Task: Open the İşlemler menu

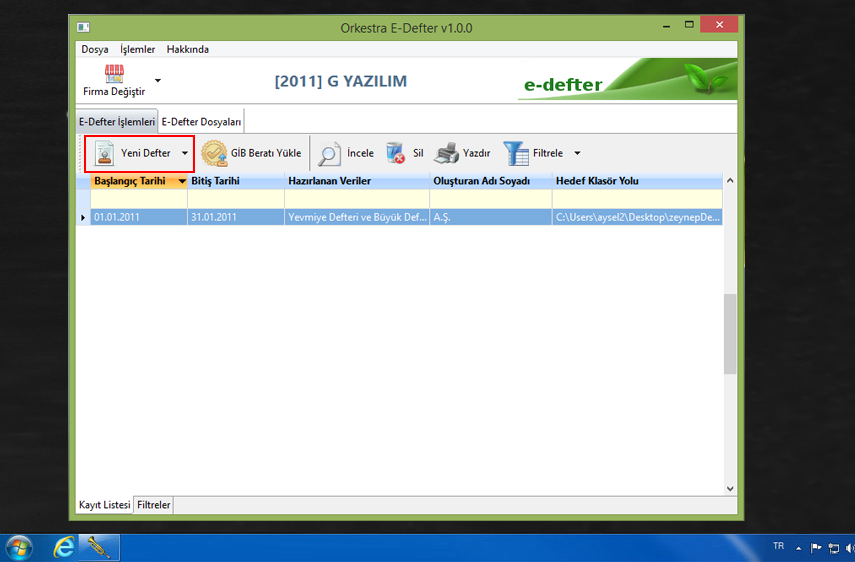Action: 137,49
